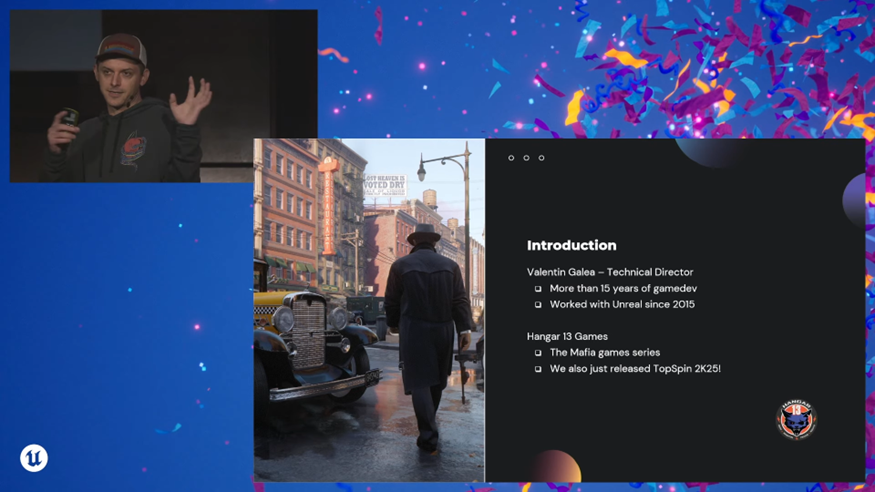875x492 pixels.
Task: Click 'Valentin Galea – Technical Director' line
Action: tap(610, 272)
